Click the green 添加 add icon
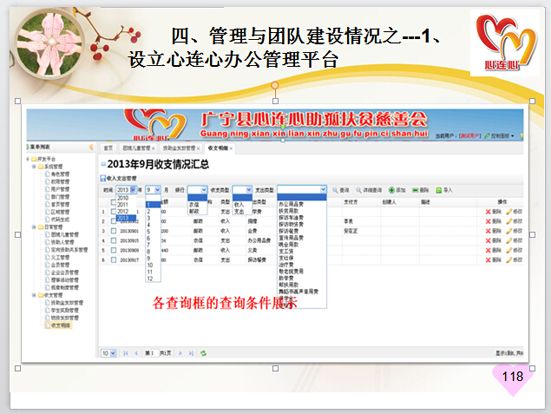The image size is (551, 414). 391,190
